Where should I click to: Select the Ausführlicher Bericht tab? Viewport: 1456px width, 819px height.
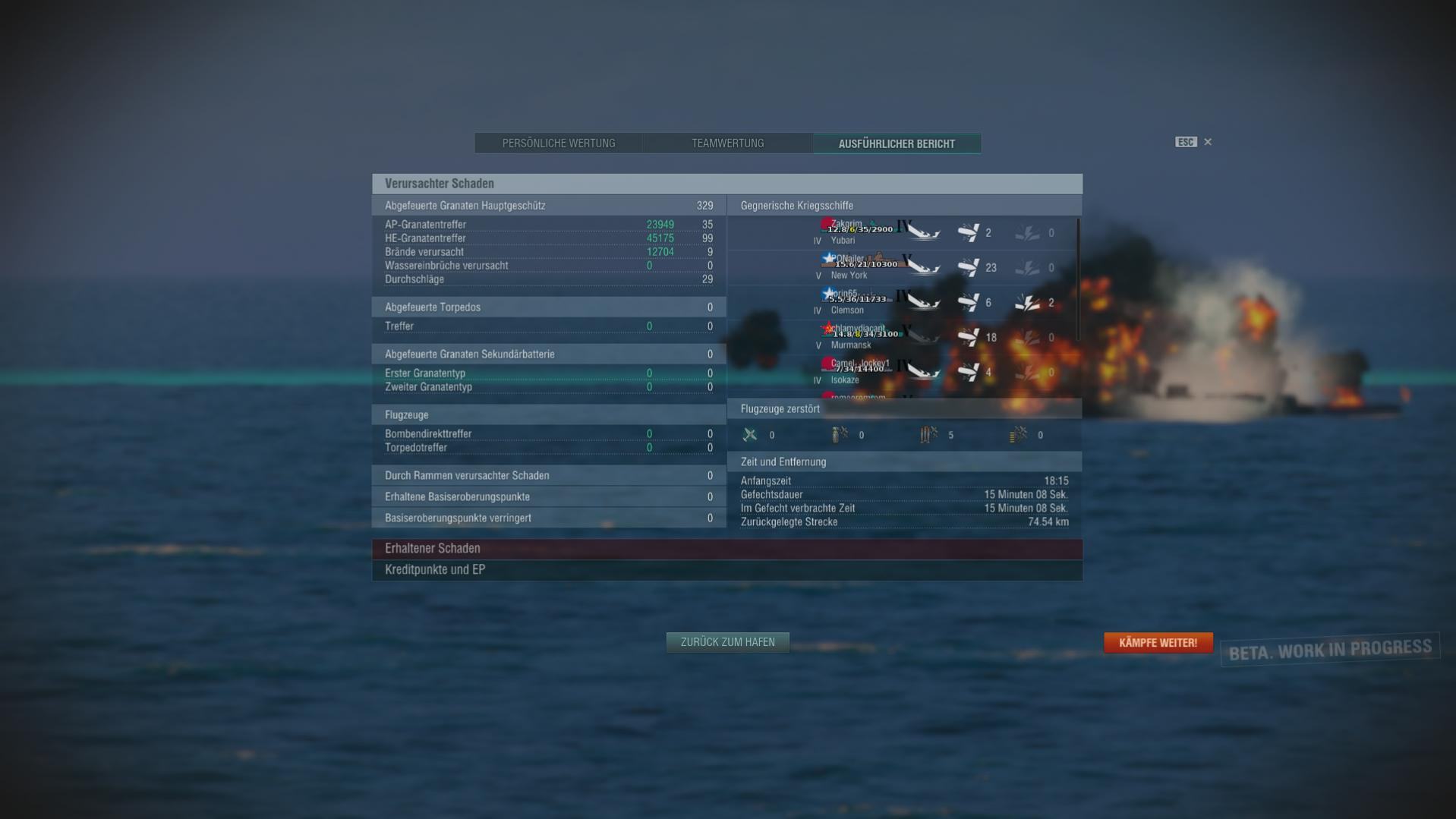[x=897, y=143]
